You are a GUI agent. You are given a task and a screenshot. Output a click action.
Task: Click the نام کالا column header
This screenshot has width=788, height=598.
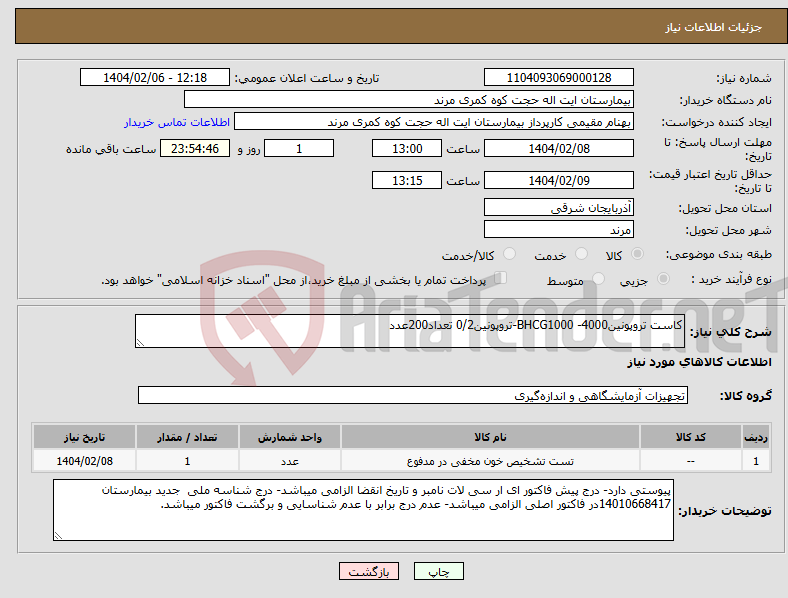pos(490,437)
